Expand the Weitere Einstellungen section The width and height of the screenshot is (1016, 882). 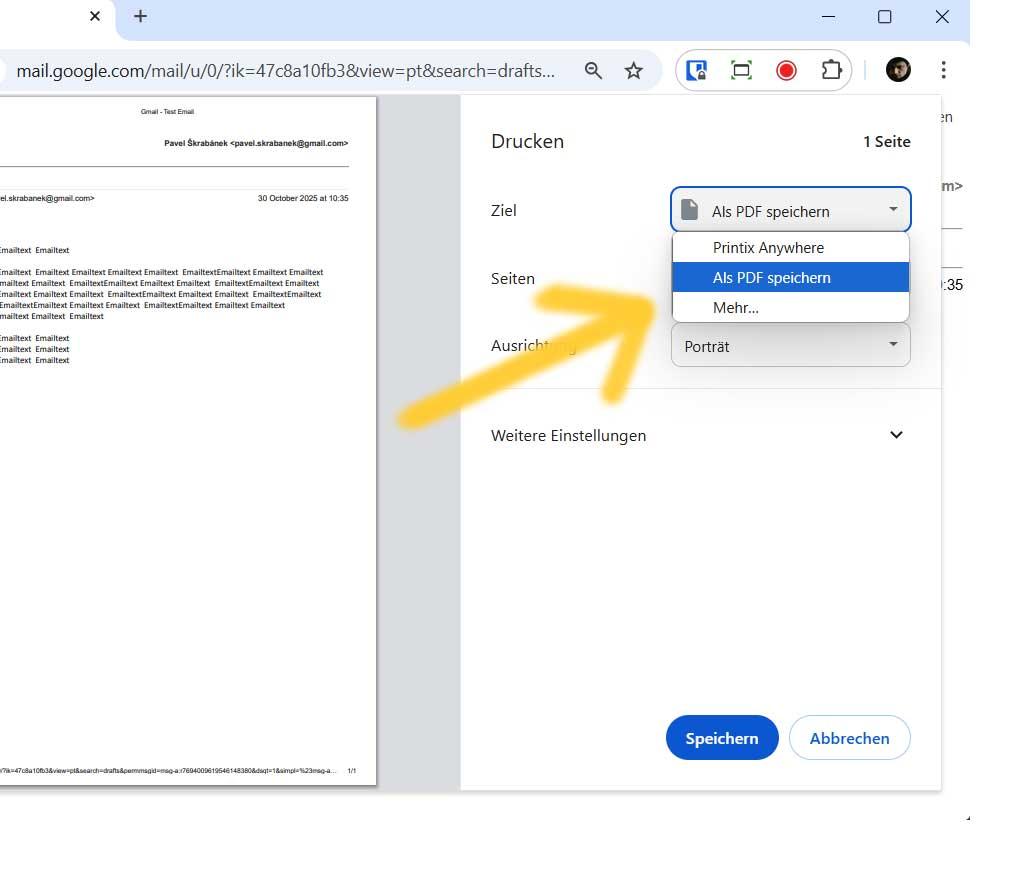click(895, 434)
